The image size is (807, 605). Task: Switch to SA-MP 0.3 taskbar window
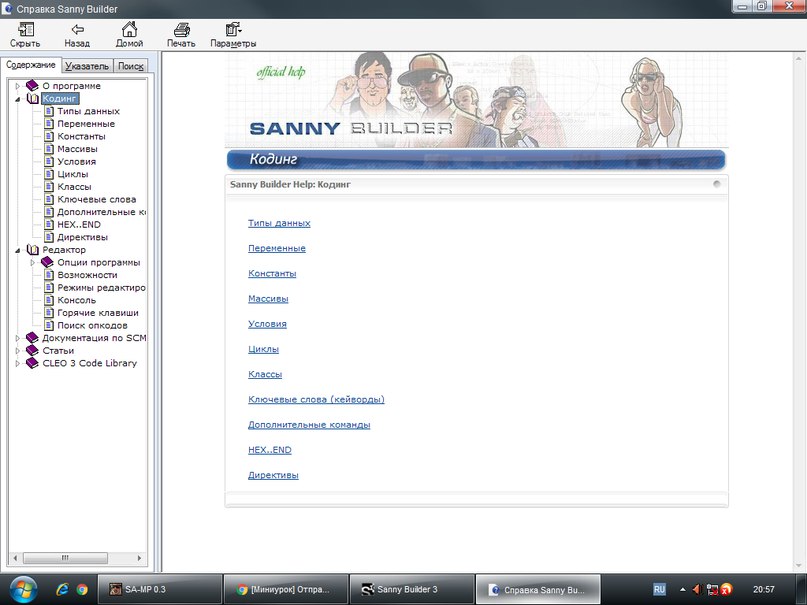[160, 590]
